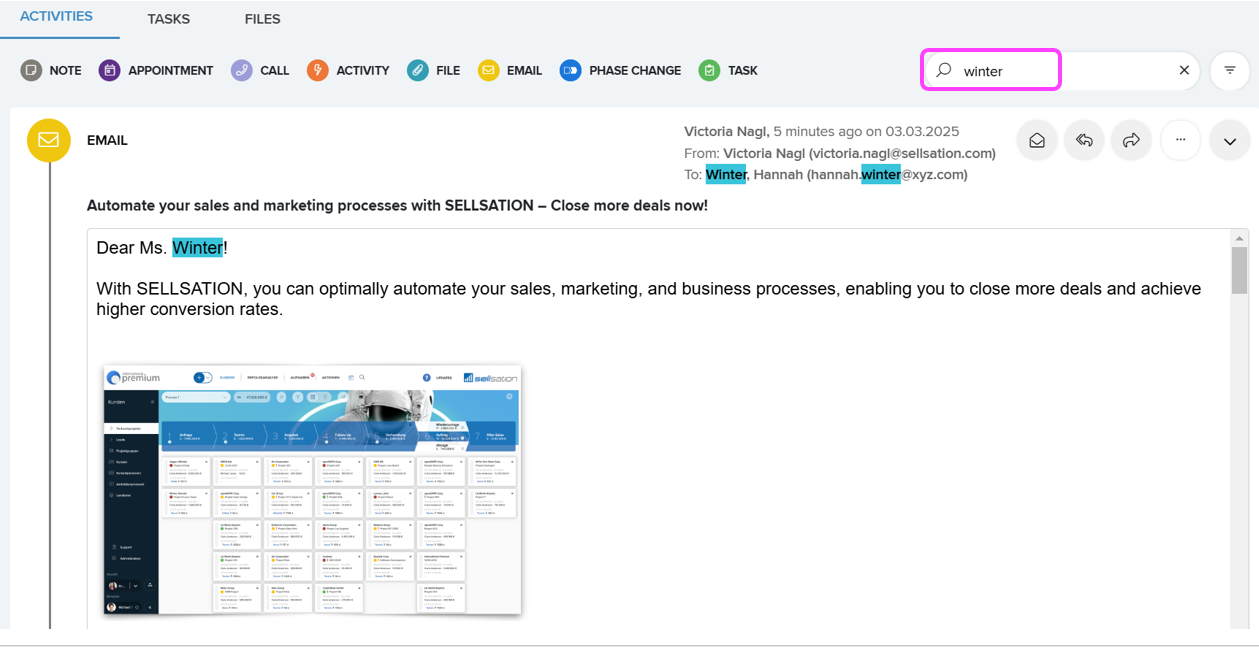Viewport: 1259px width, 647px height.
Task: Toggle the EMAIL filter in the filter bar
Action: point(510,70)
